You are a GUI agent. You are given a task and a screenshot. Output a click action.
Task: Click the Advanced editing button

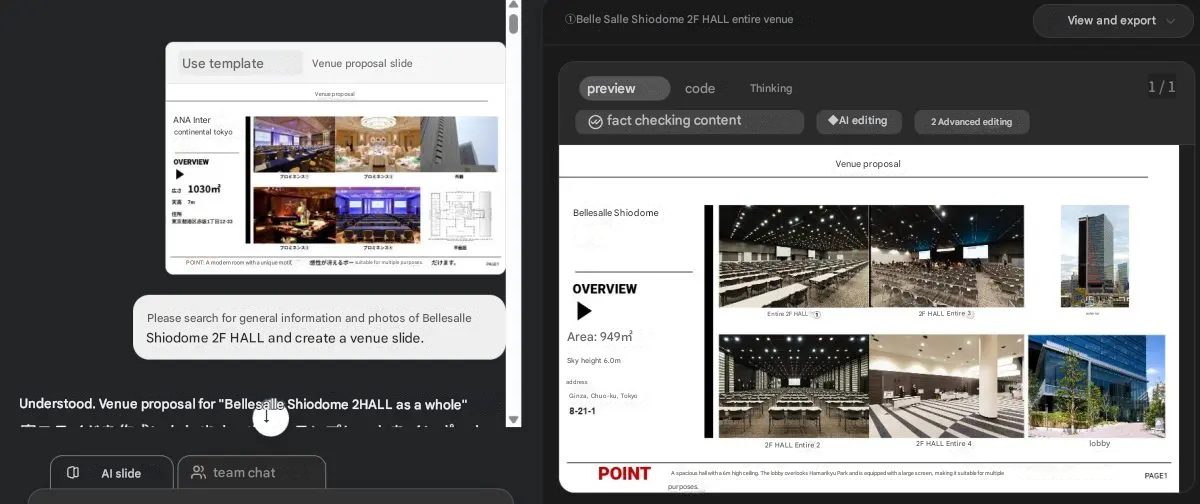click(x=971, y=122)
